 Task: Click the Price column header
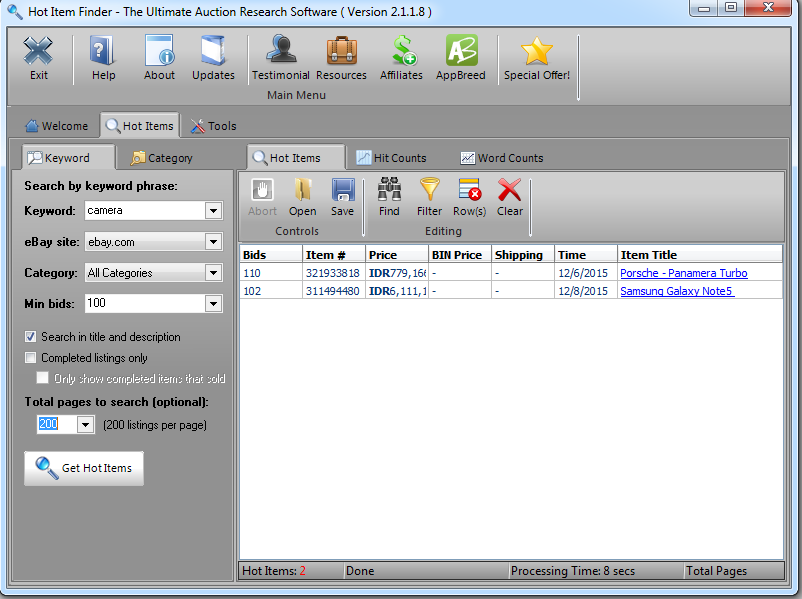(x=383, y=255)
